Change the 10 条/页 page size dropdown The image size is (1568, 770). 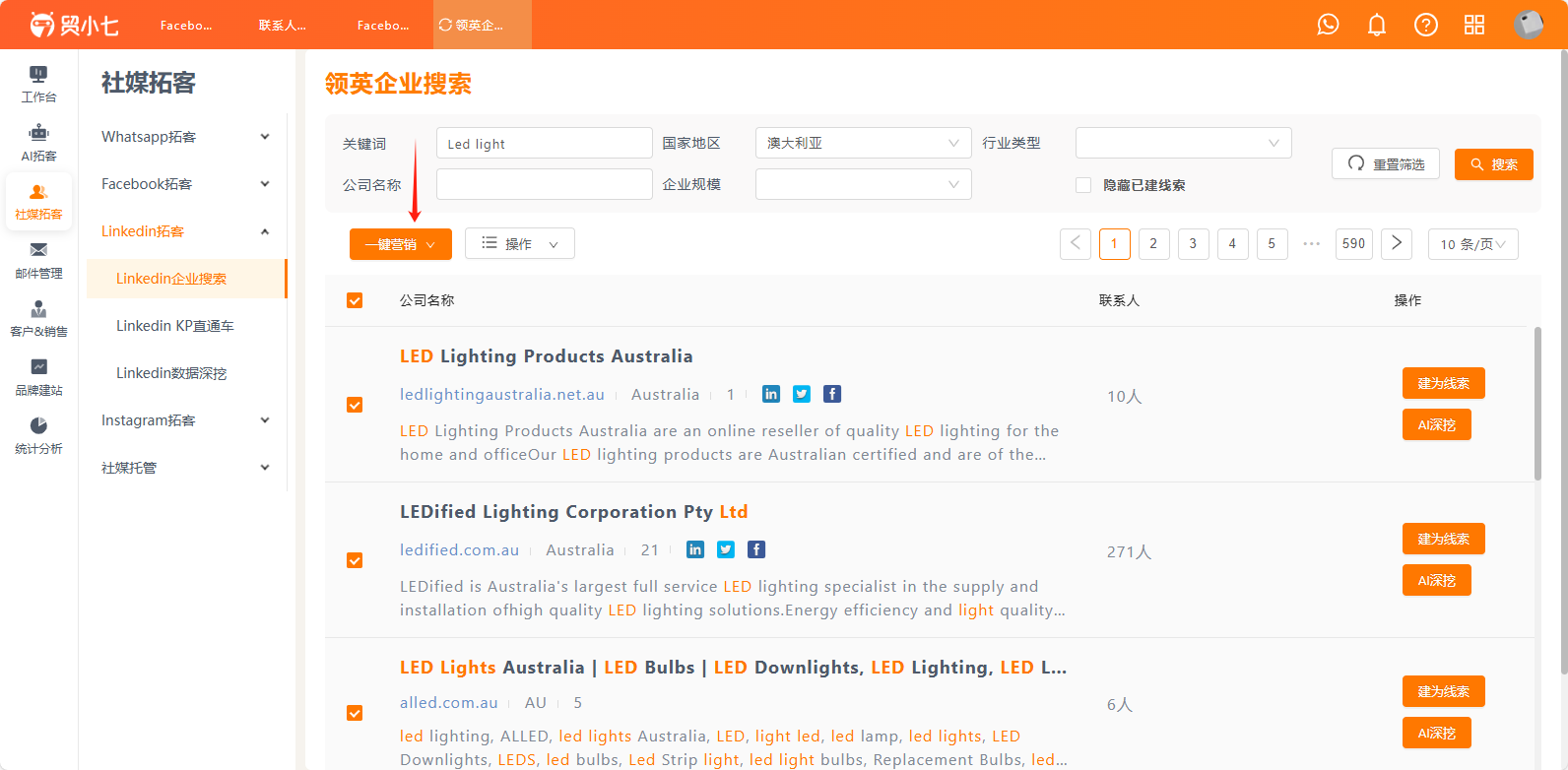click(1473, 244)
